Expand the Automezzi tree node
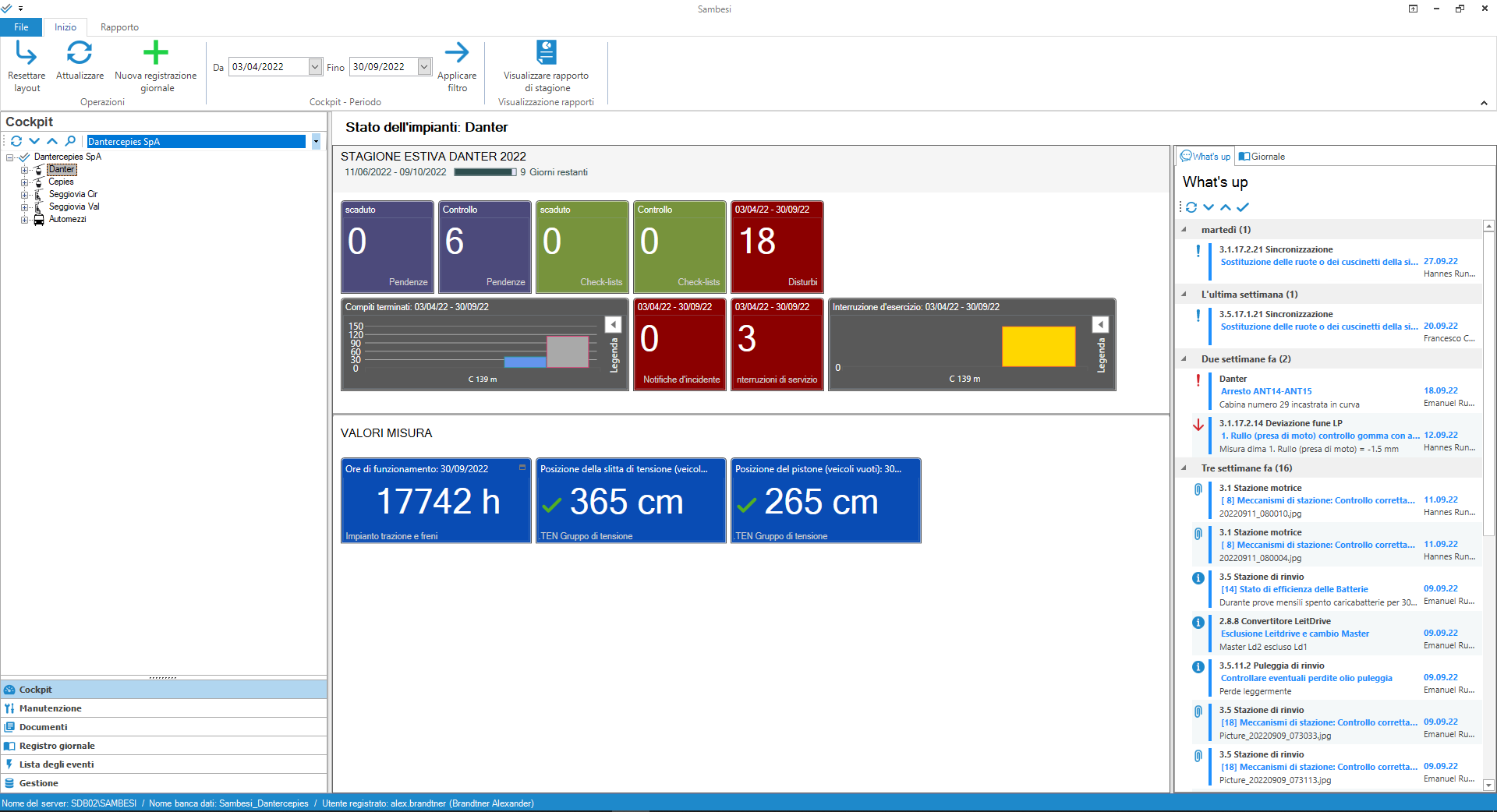1497x812 pixels. 24,220
